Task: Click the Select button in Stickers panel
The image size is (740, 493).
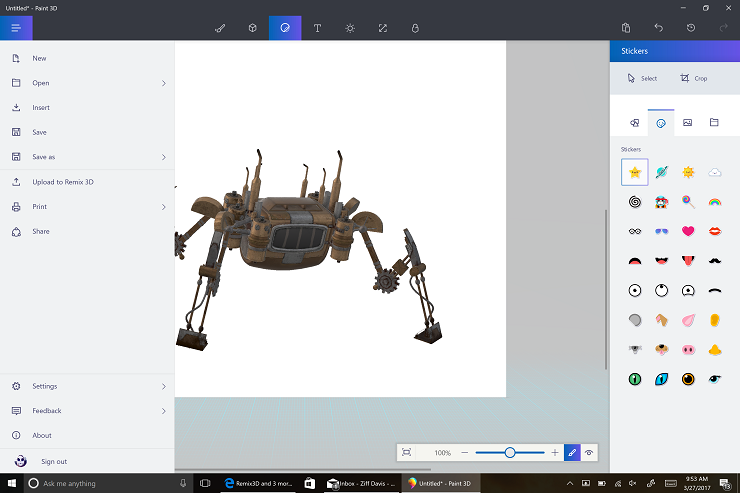Action: click(x=642, y=78)
